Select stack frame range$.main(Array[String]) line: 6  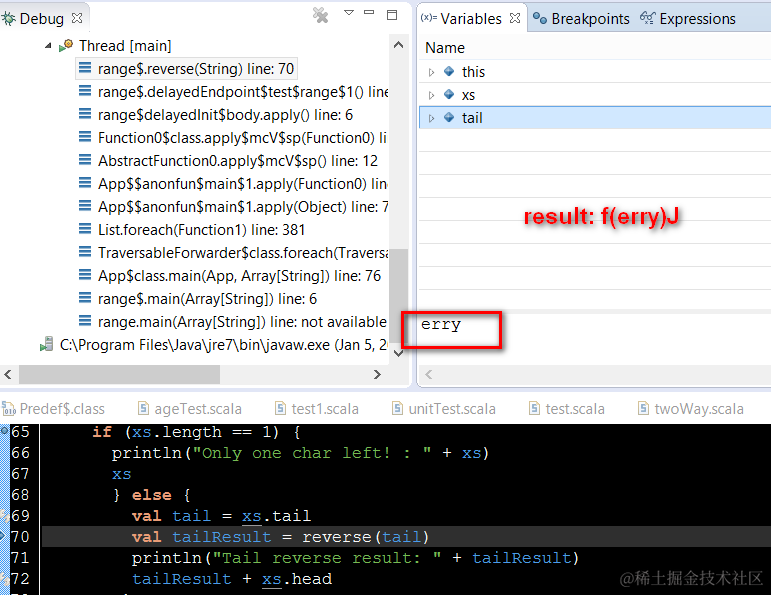tap(207, 299)
